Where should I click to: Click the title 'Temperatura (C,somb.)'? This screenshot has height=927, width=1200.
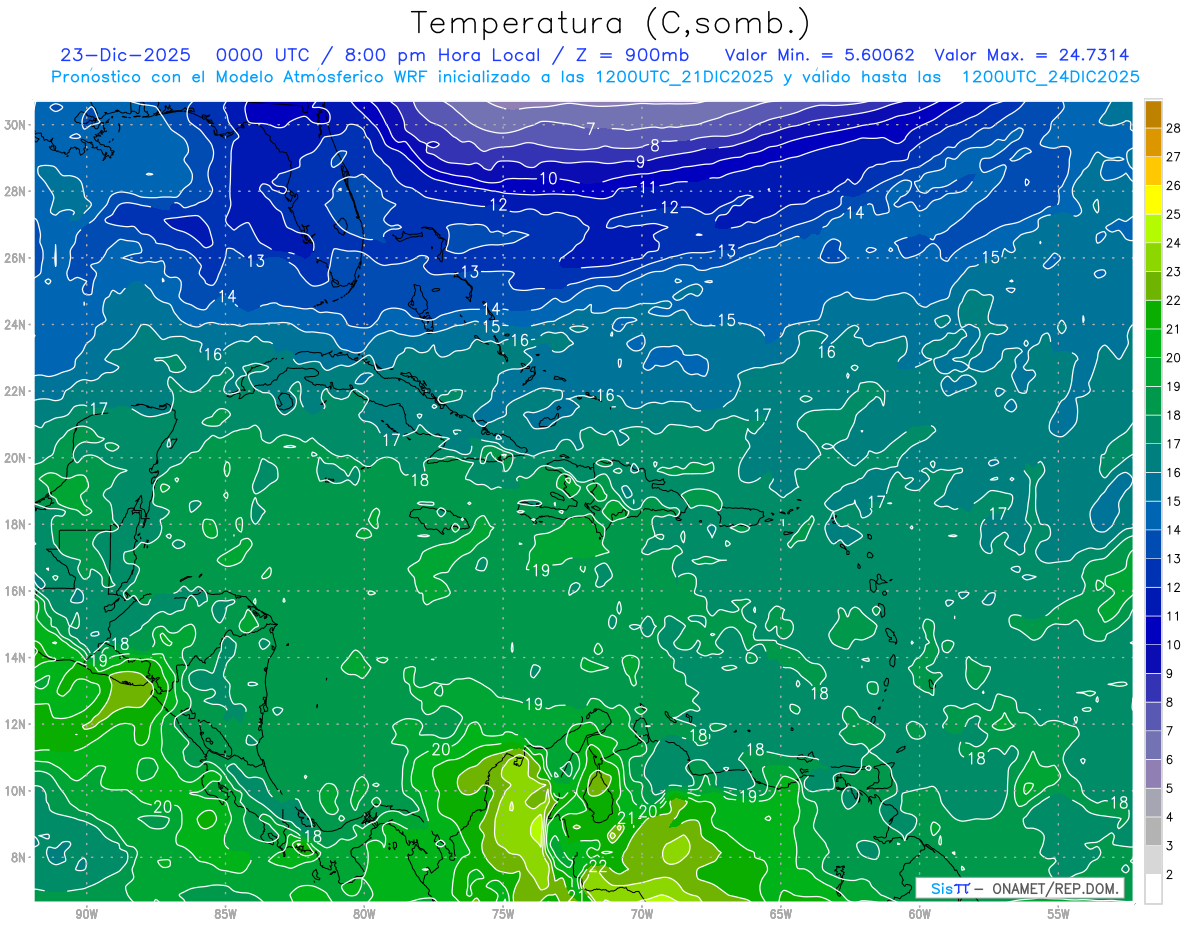click(x=611, y=24)
